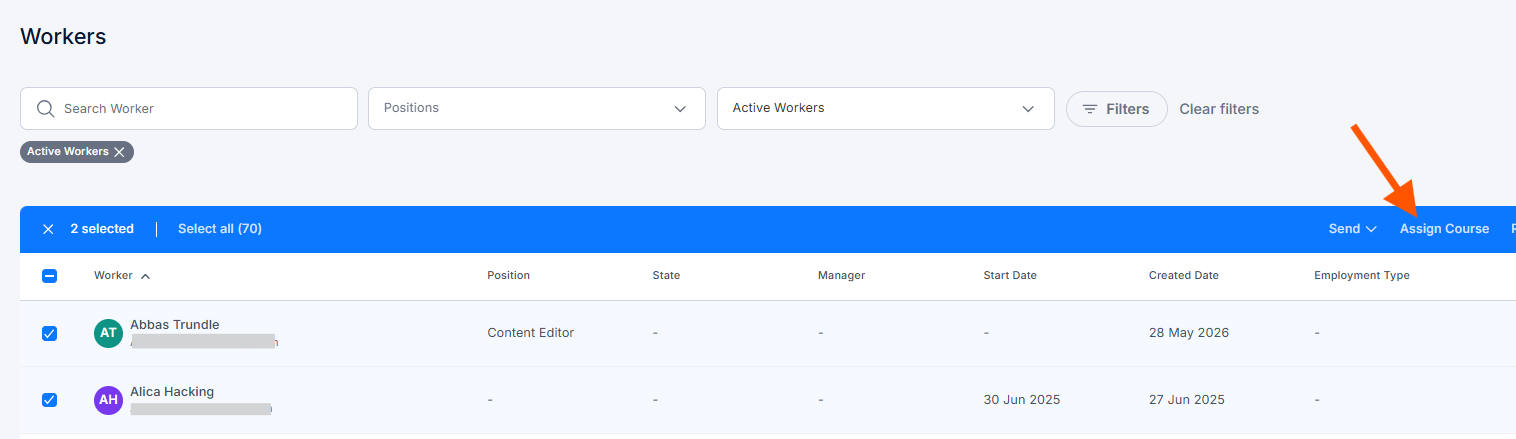1516x439 pixels.
Task: Click Assign Course in the action bar
Action: [x=1444, y=229]
